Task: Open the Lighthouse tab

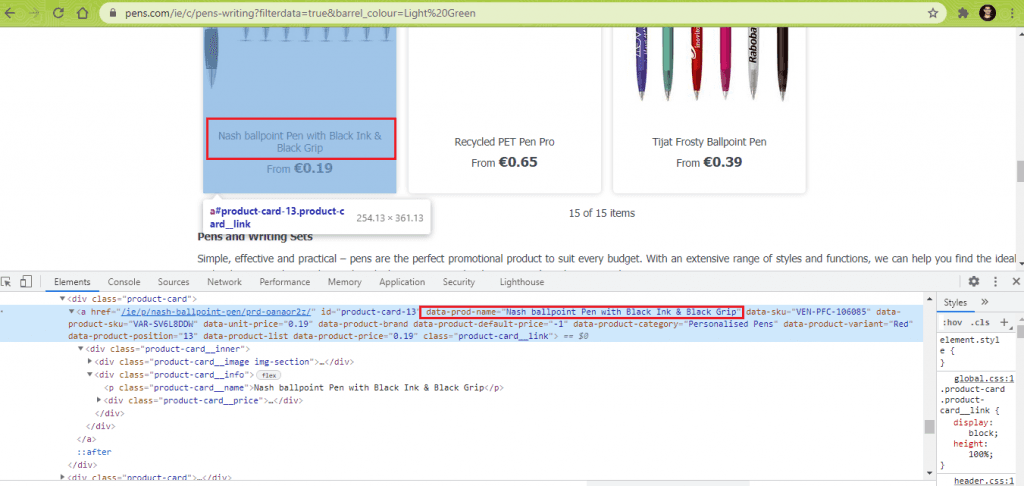Action: pyautogui.click(x=522, y=282)
